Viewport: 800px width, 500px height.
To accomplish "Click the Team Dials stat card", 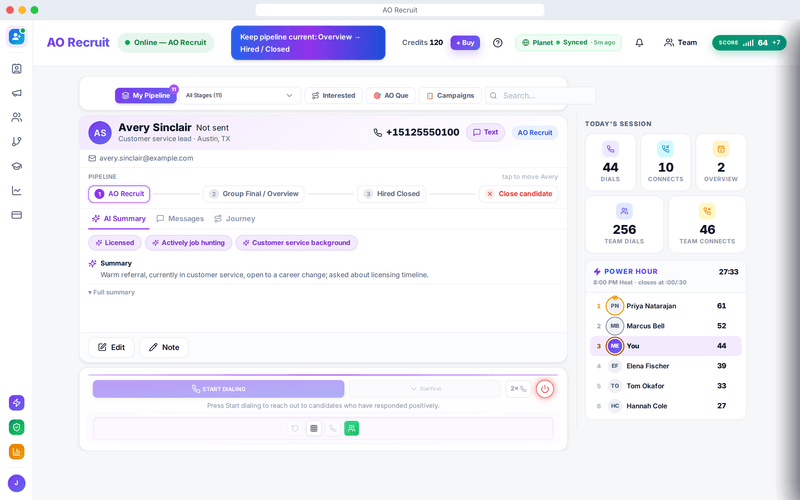I will (624, 224).
